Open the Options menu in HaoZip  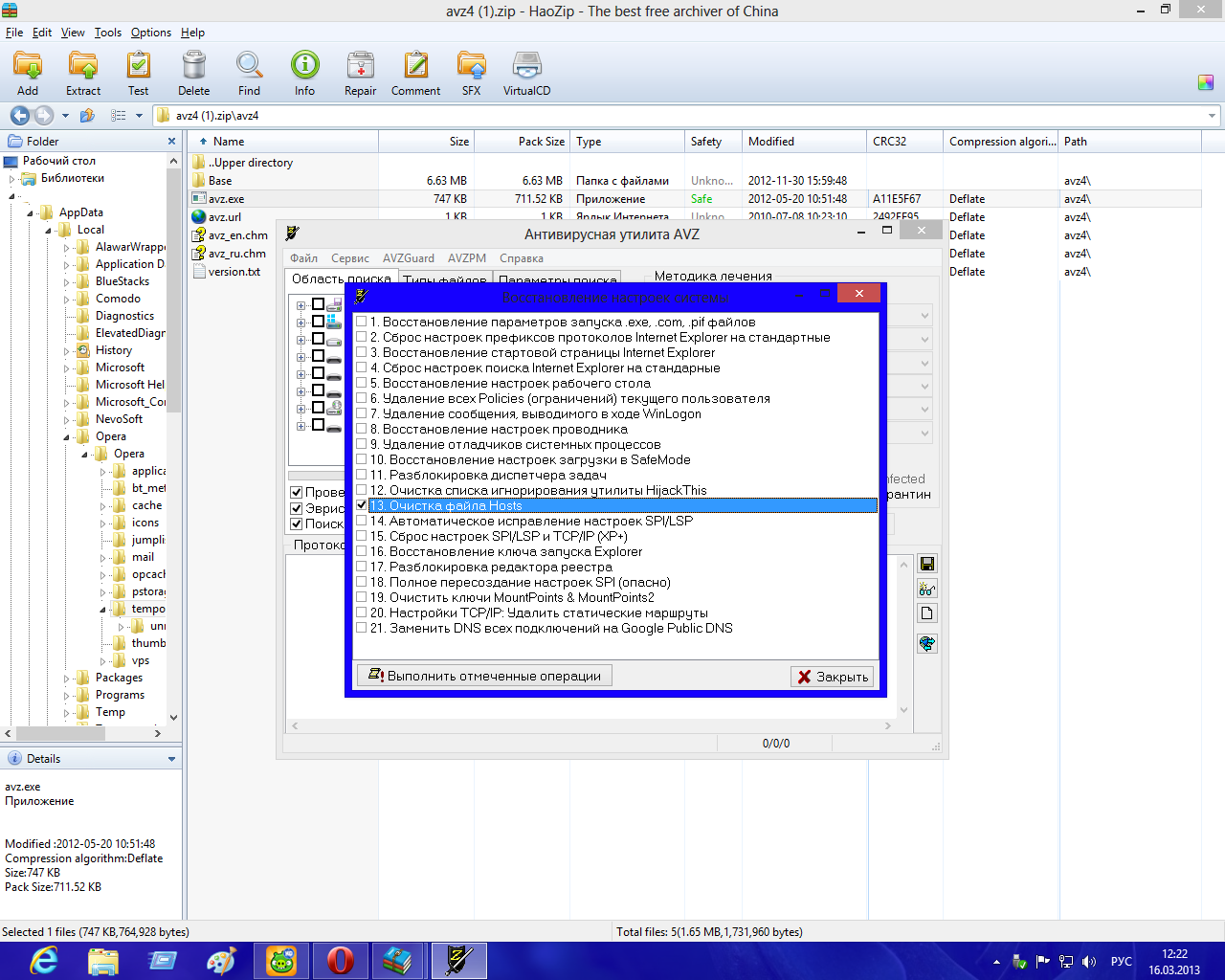tap(151, 33)
